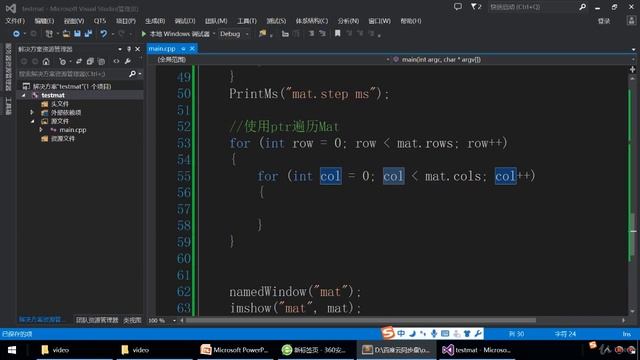Click the sign-in link at top right

tap(604, 21)
